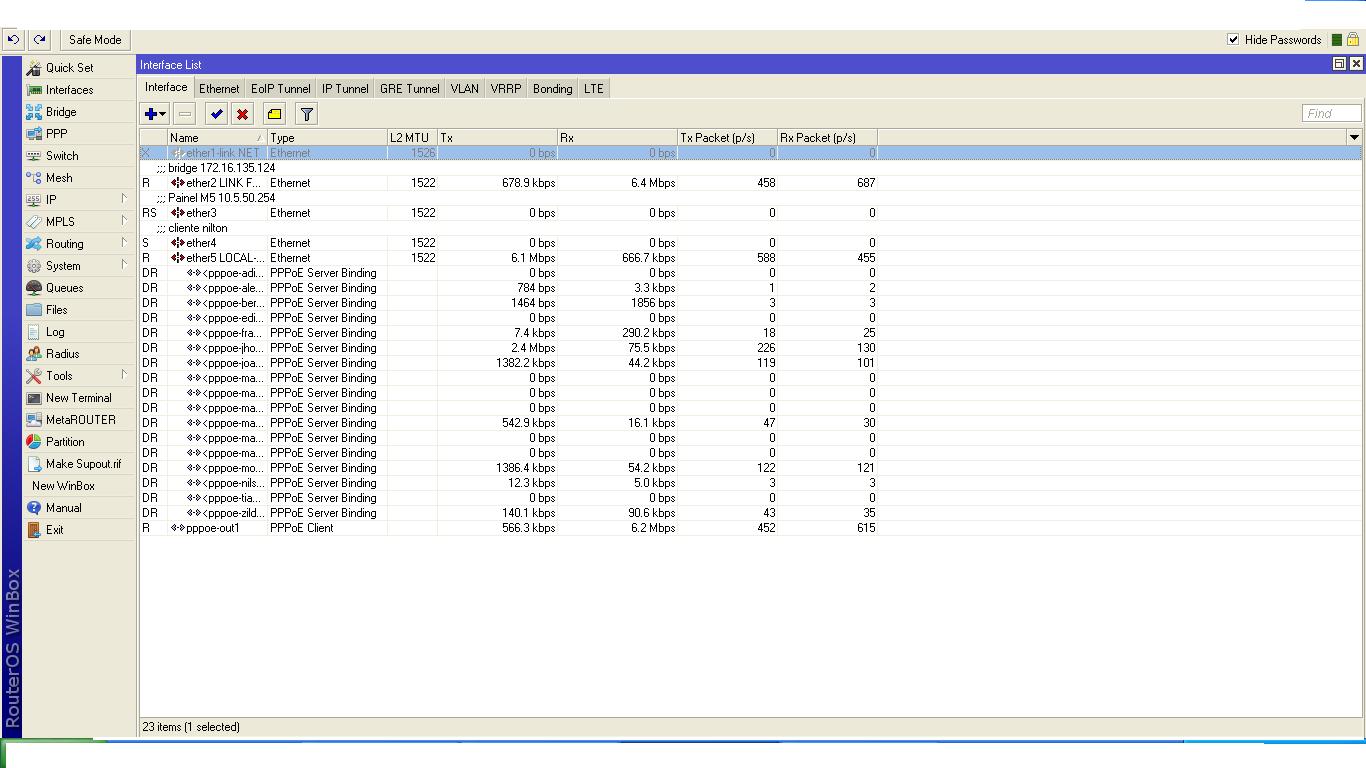Select the pppoe-out1 interface row
Image resolution: width=1366 pixels, height=768 pixels.
pyautogui.click(x=213, y=528)
